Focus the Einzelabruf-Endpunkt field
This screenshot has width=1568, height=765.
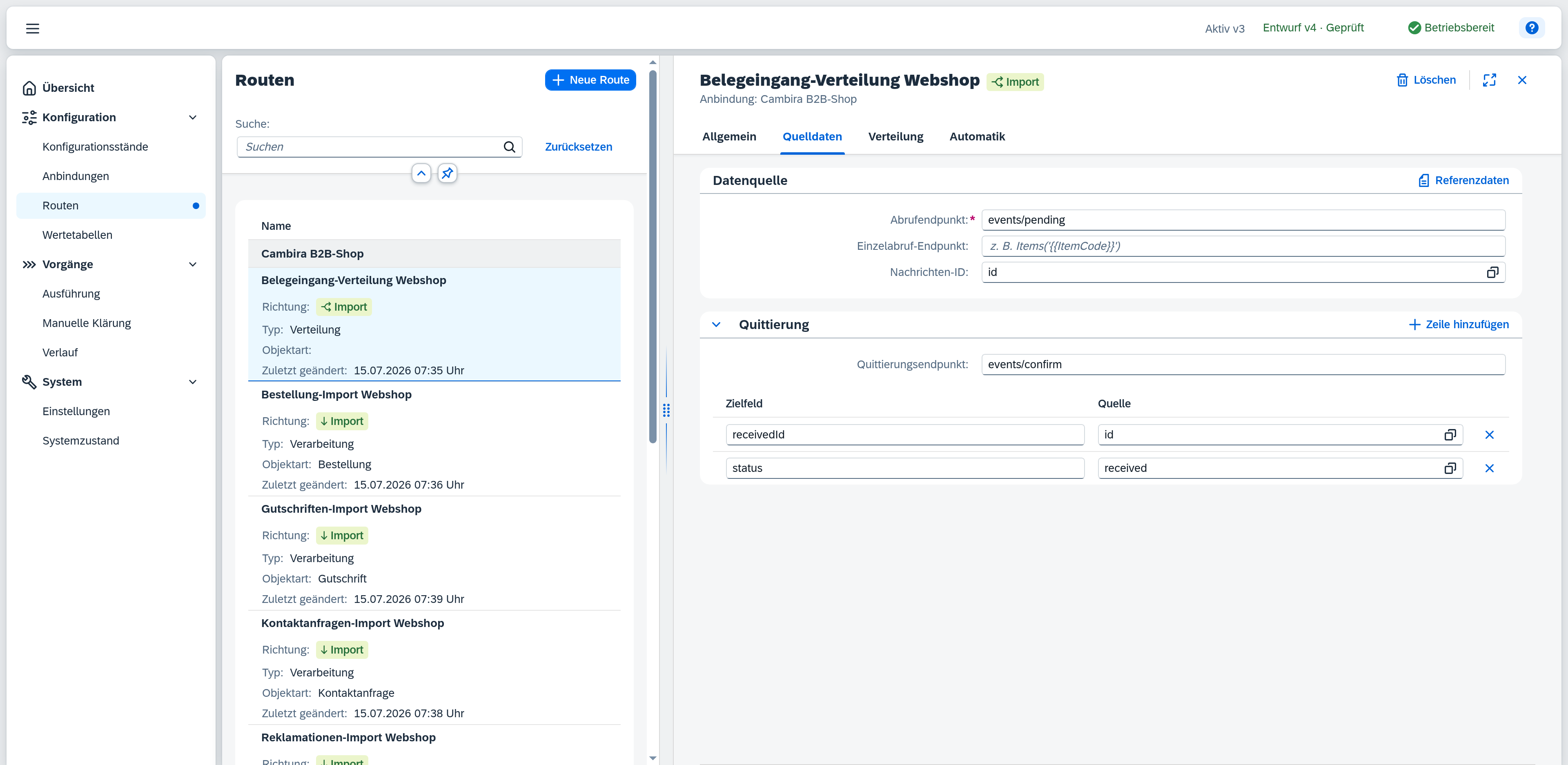(x=1243, y=247)
